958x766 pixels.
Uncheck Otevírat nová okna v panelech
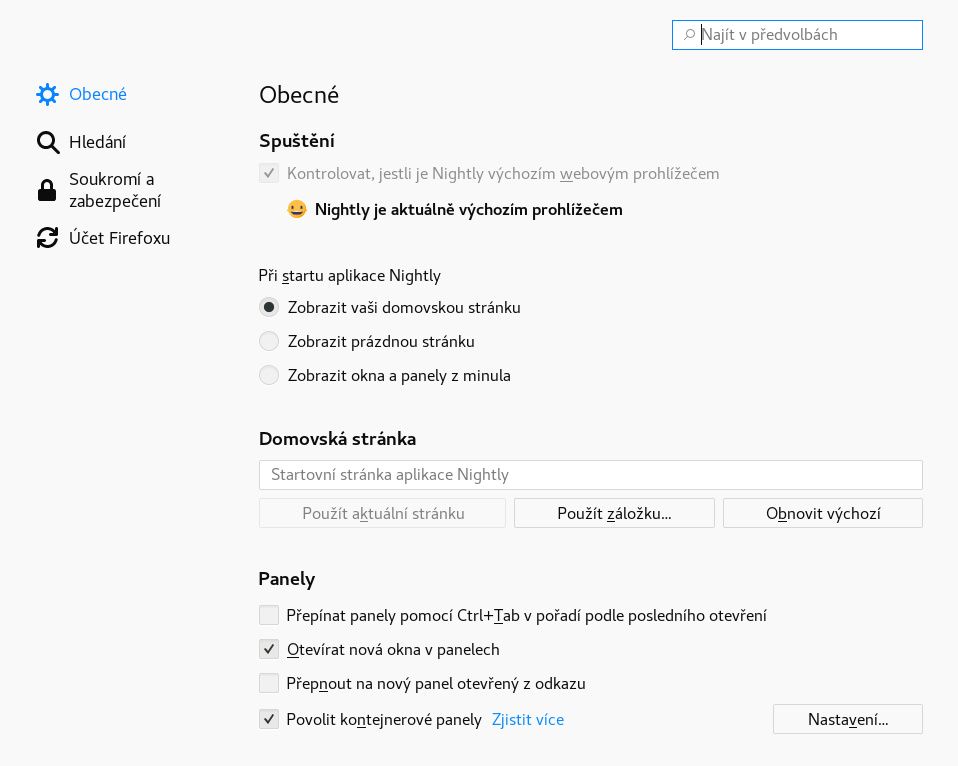[269, 650]
